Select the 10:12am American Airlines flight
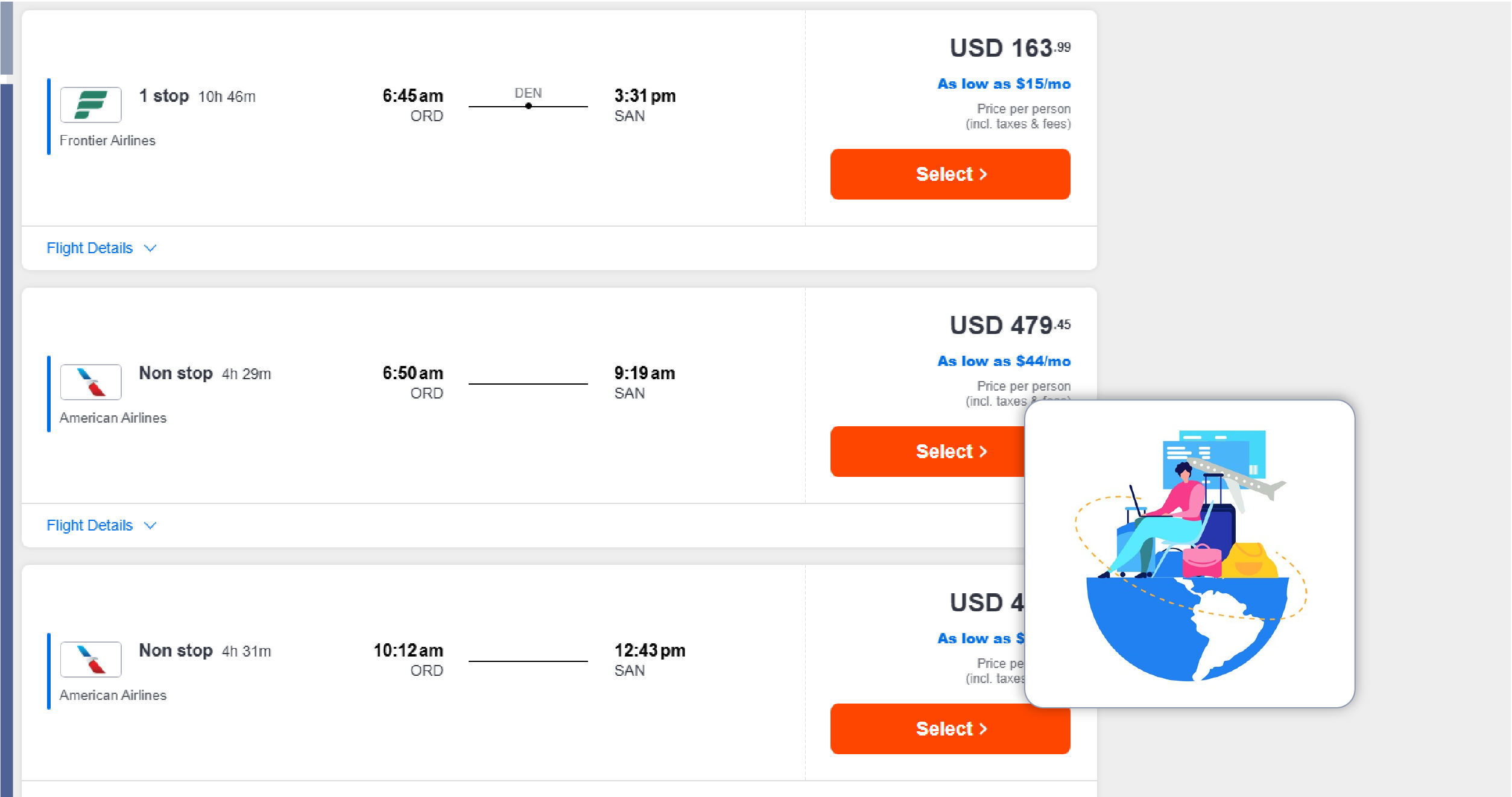1512x797 pixels. point(950,729)
